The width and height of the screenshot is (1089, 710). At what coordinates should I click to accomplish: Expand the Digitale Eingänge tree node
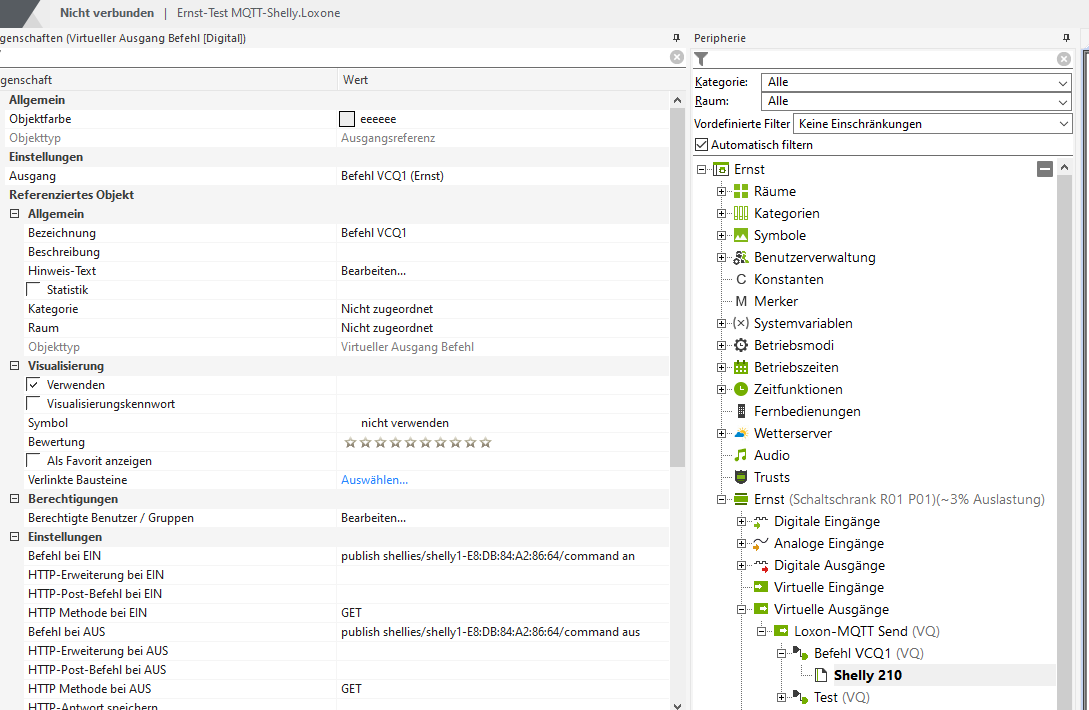tap(741, 521)
